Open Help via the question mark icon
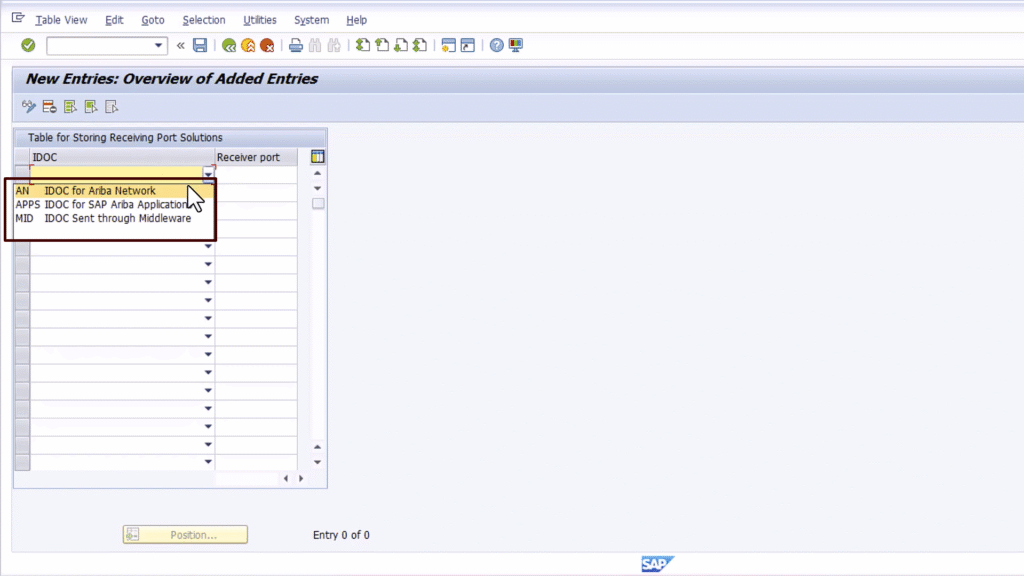This screenshot has height=576, width=1024. click(x=496, y=45)
